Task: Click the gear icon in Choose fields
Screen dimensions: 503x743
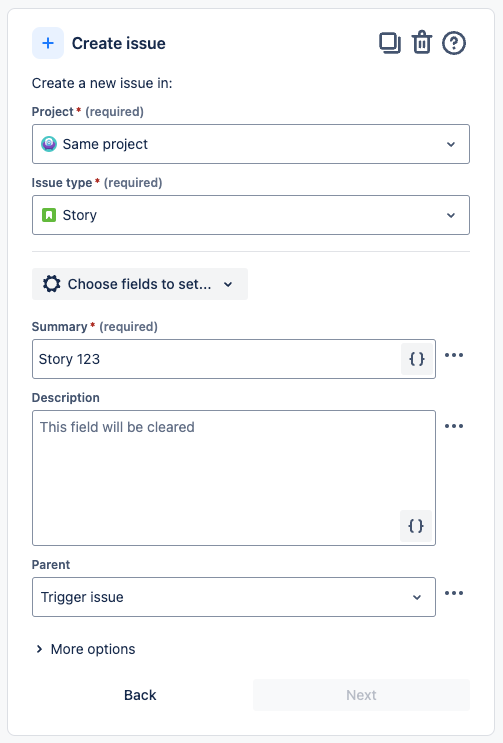Action: click(x=52, y=284)
